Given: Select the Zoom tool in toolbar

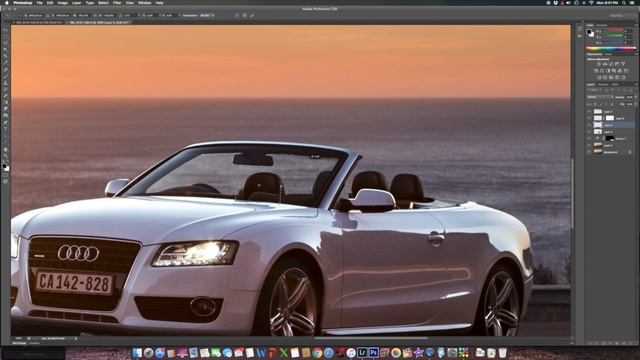Looking at the screenshot, I should (x=5, y=156).
